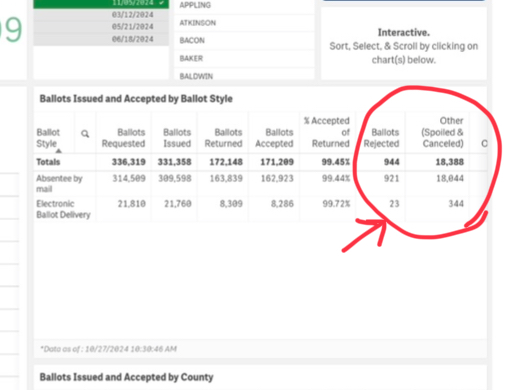Select the Electronic Ballot Delivery row
The image size is (521, 390).
[260, 209]
